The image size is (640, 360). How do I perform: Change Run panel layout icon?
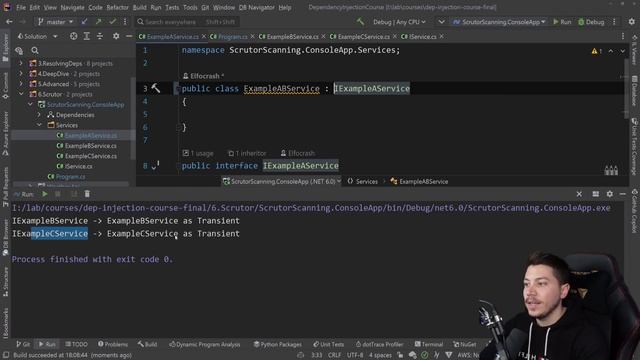(596, 194)
